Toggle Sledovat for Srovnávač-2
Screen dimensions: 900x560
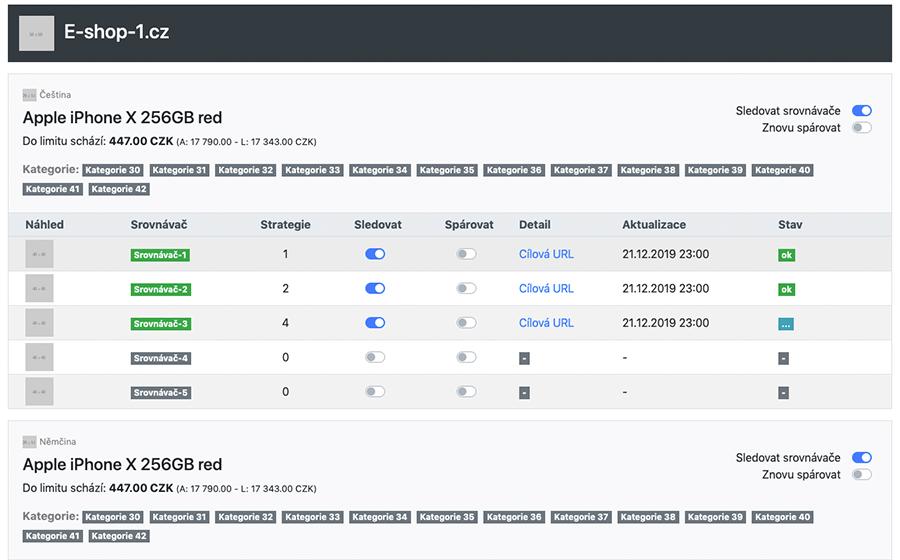coord(375,289)
